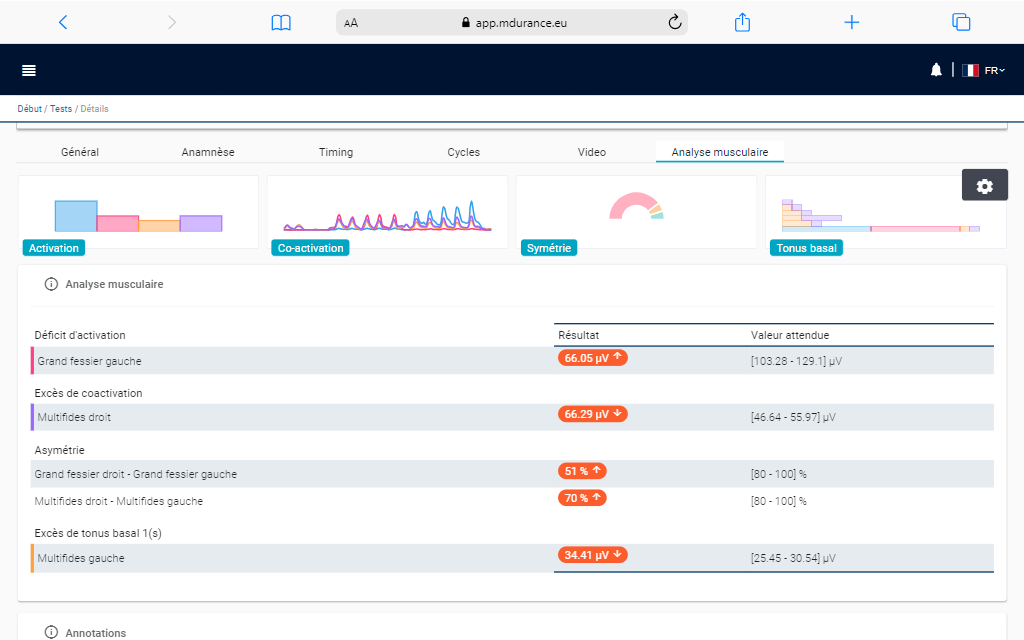Click the Tests breadcrumb link

pyautogui.click(x=60, y=109)
